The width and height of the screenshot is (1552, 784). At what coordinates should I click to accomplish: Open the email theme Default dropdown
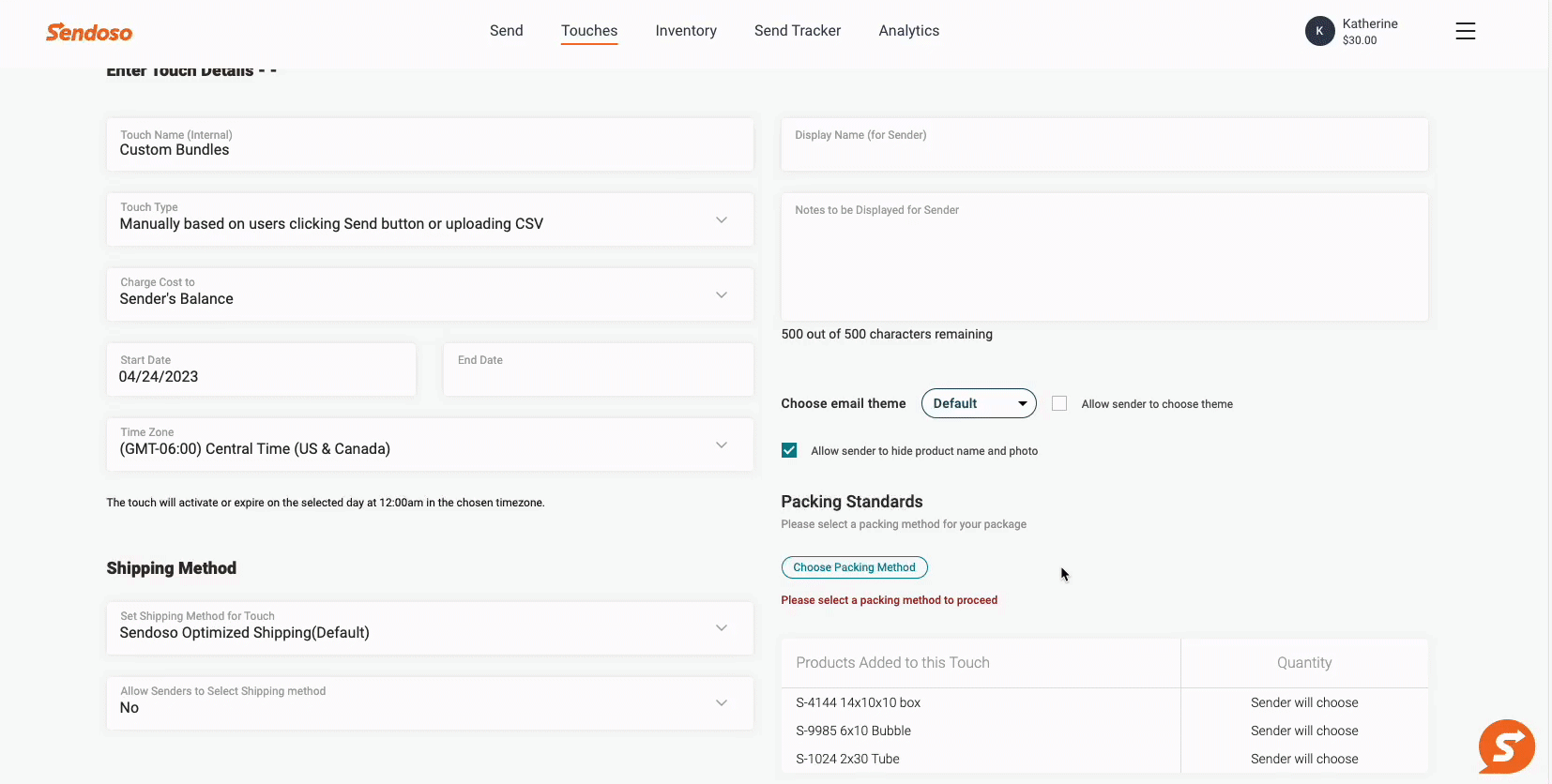click(979, 403)
